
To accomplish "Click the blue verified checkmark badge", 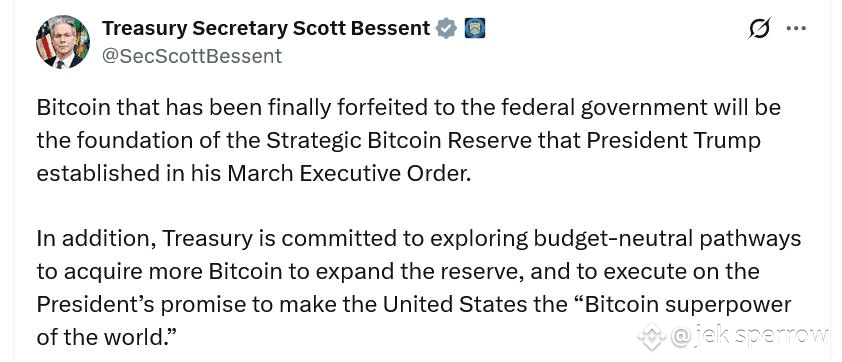I will 446,28.
